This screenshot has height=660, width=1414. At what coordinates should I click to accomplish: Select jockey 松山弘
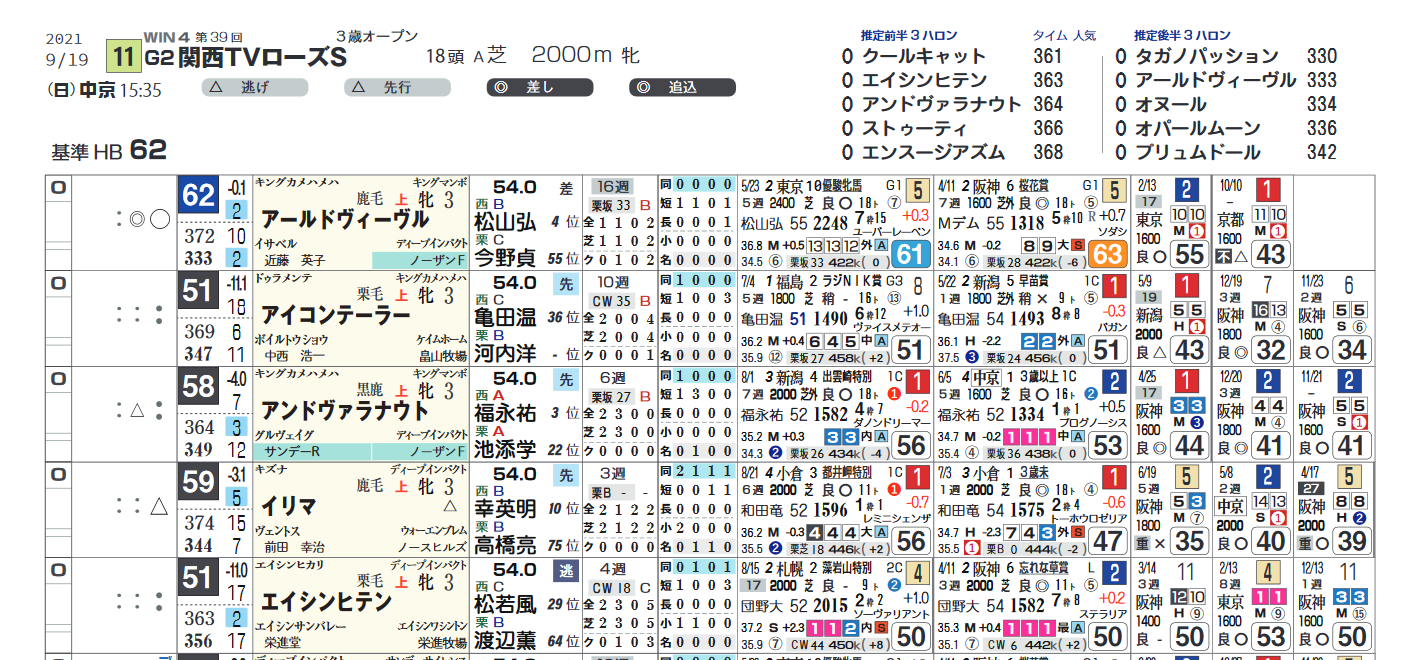point(507,221)
